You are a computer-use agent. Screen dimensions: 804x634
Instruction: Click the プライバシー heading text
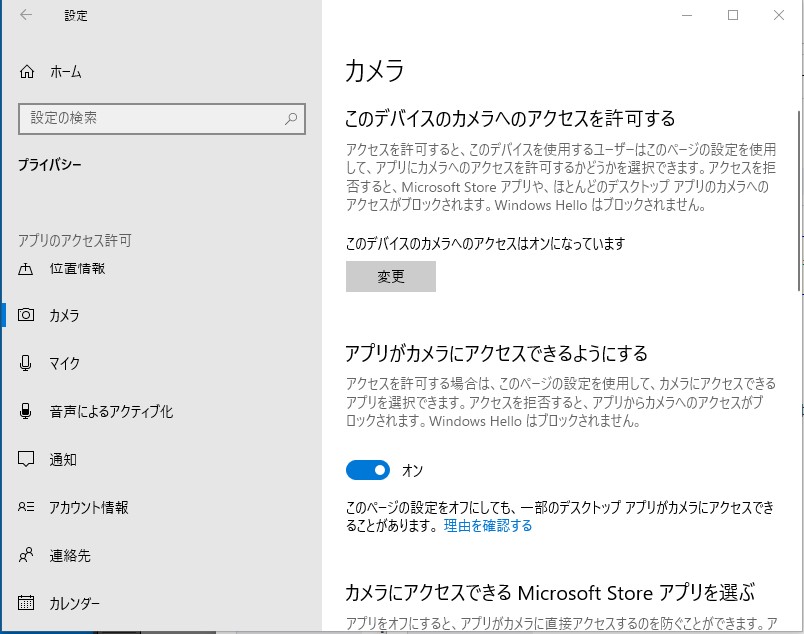point(50,165)
